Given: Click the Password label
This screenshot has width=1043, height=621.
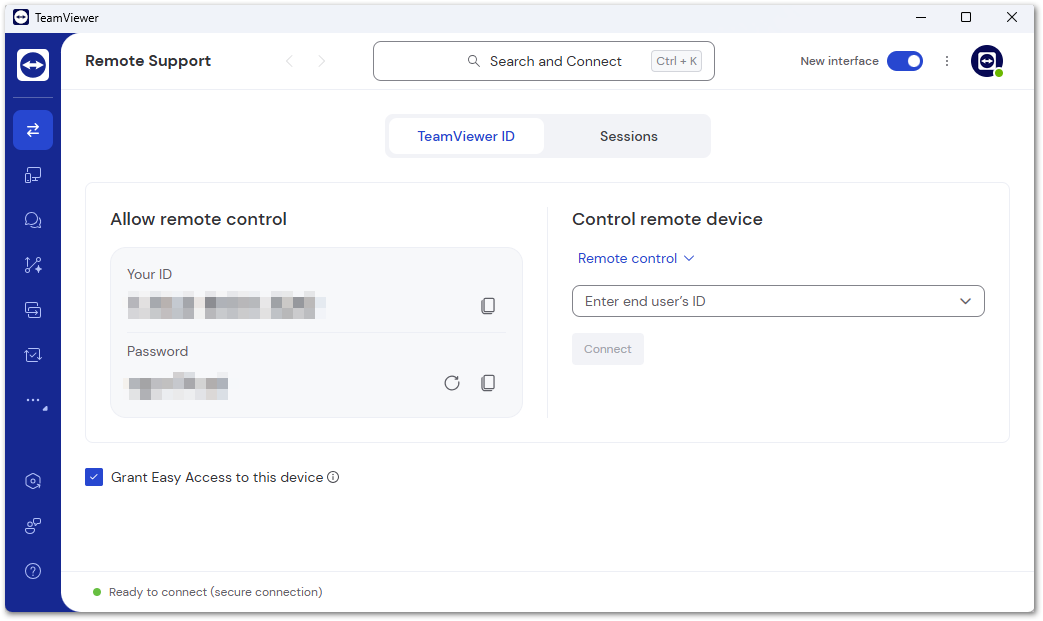Looking at the screenshot, I should pyautogui.click(x=158, y=352).
